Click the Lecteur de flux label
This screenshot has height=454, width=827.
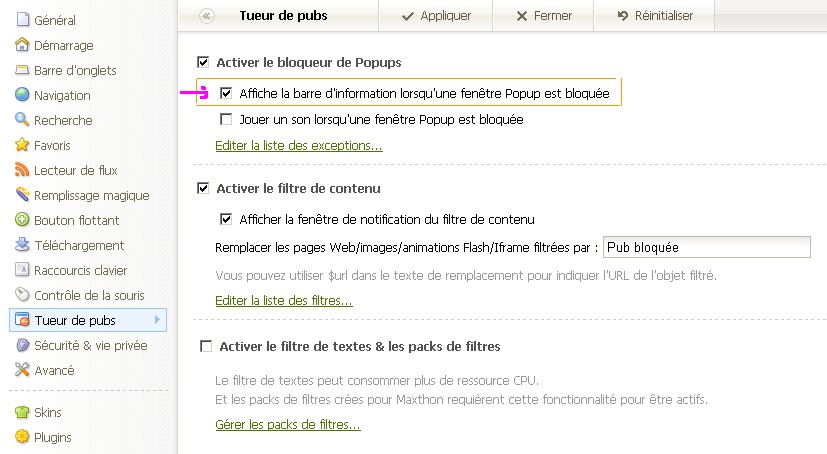tap(76, 170)
